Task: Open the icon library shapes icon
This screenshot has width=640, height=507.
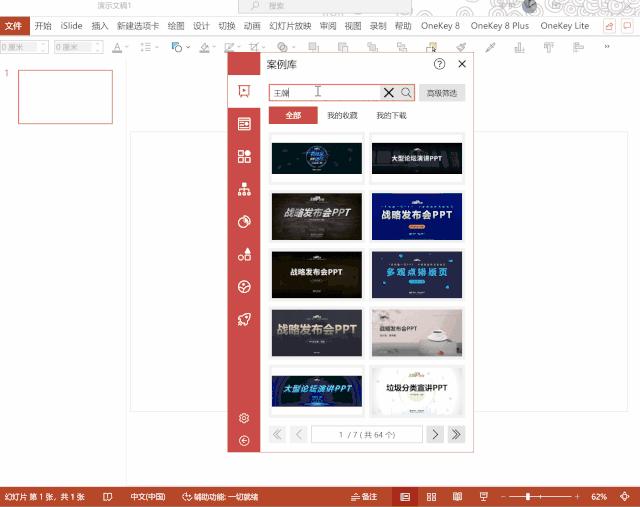Action: [244, 254]
